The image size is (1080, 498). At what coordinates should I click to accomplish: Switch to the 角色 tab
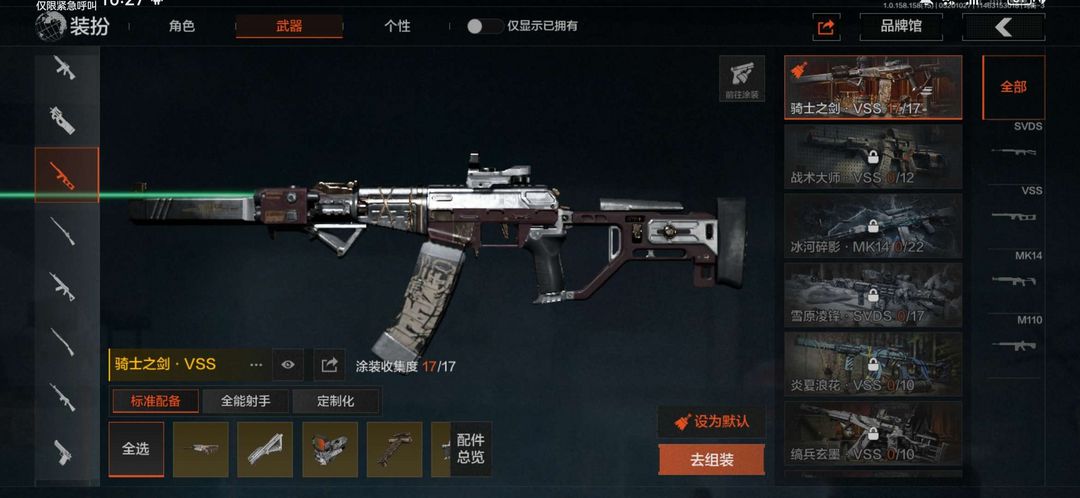click(182, 26)
